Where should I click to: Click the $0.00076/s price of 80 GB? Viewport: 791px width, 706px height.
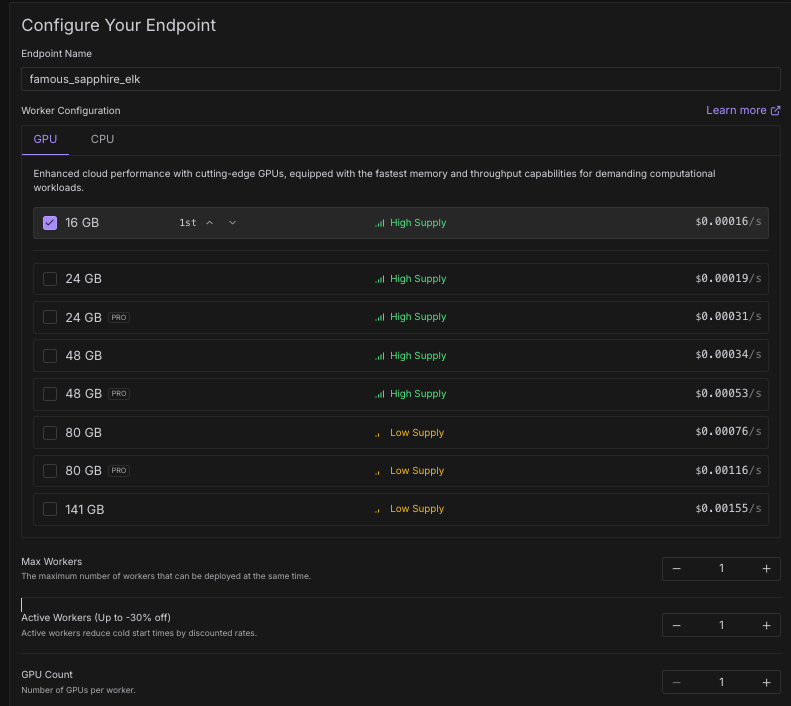pos(728,433)
